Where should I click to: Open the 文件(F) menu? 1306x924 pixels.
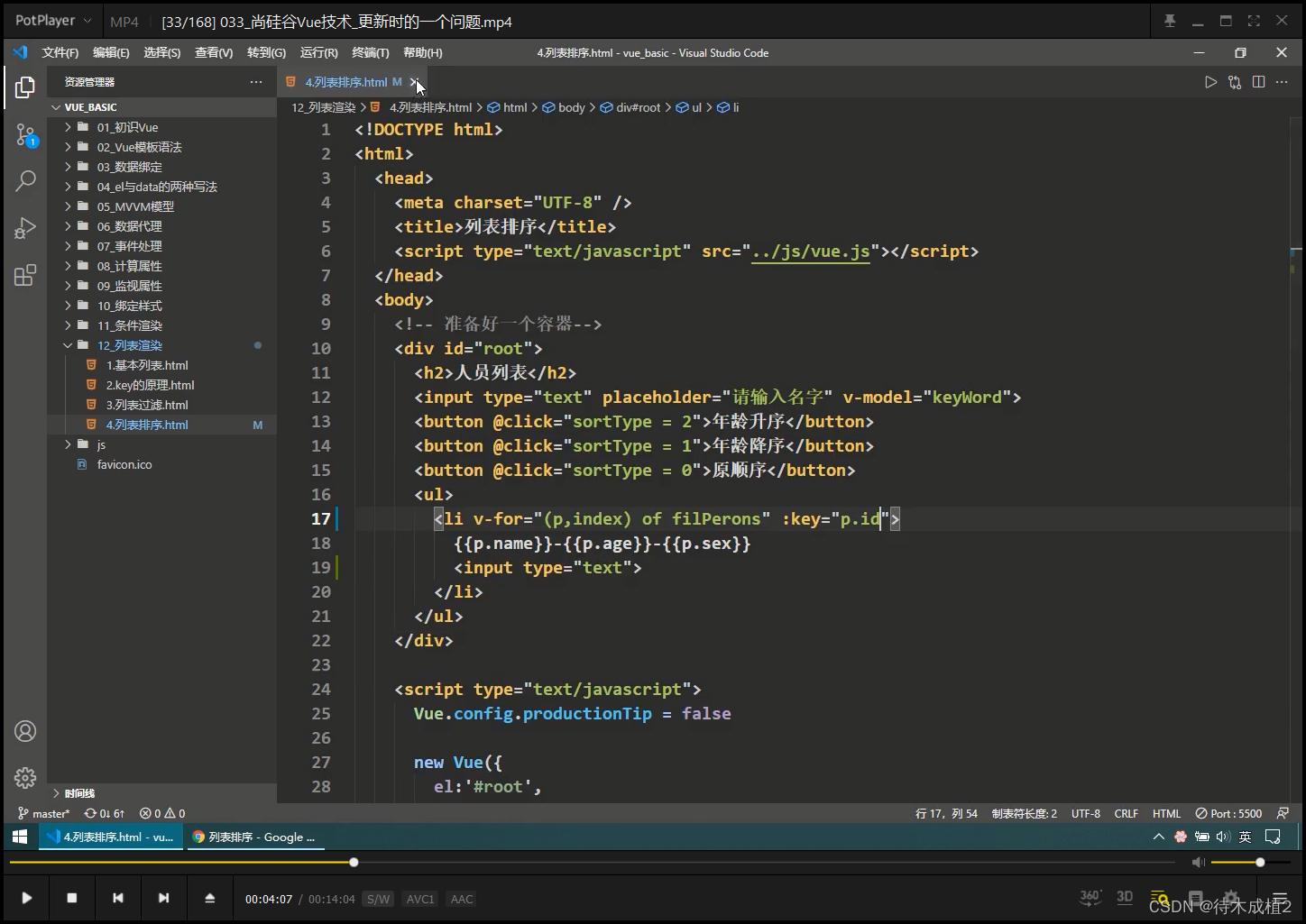click(x=60, y=53)
